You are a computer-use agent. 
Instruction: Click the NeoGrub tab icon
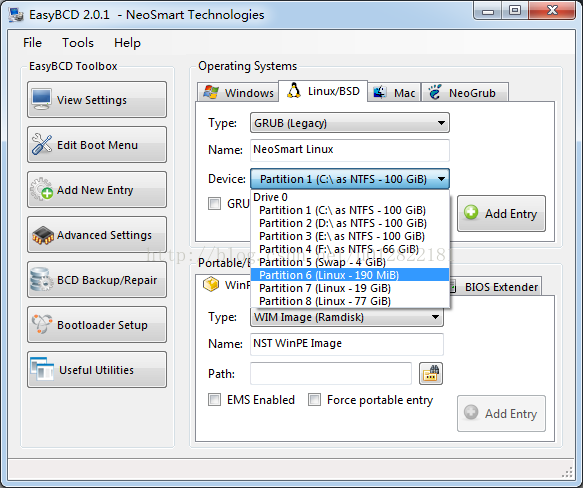(434, 92)
